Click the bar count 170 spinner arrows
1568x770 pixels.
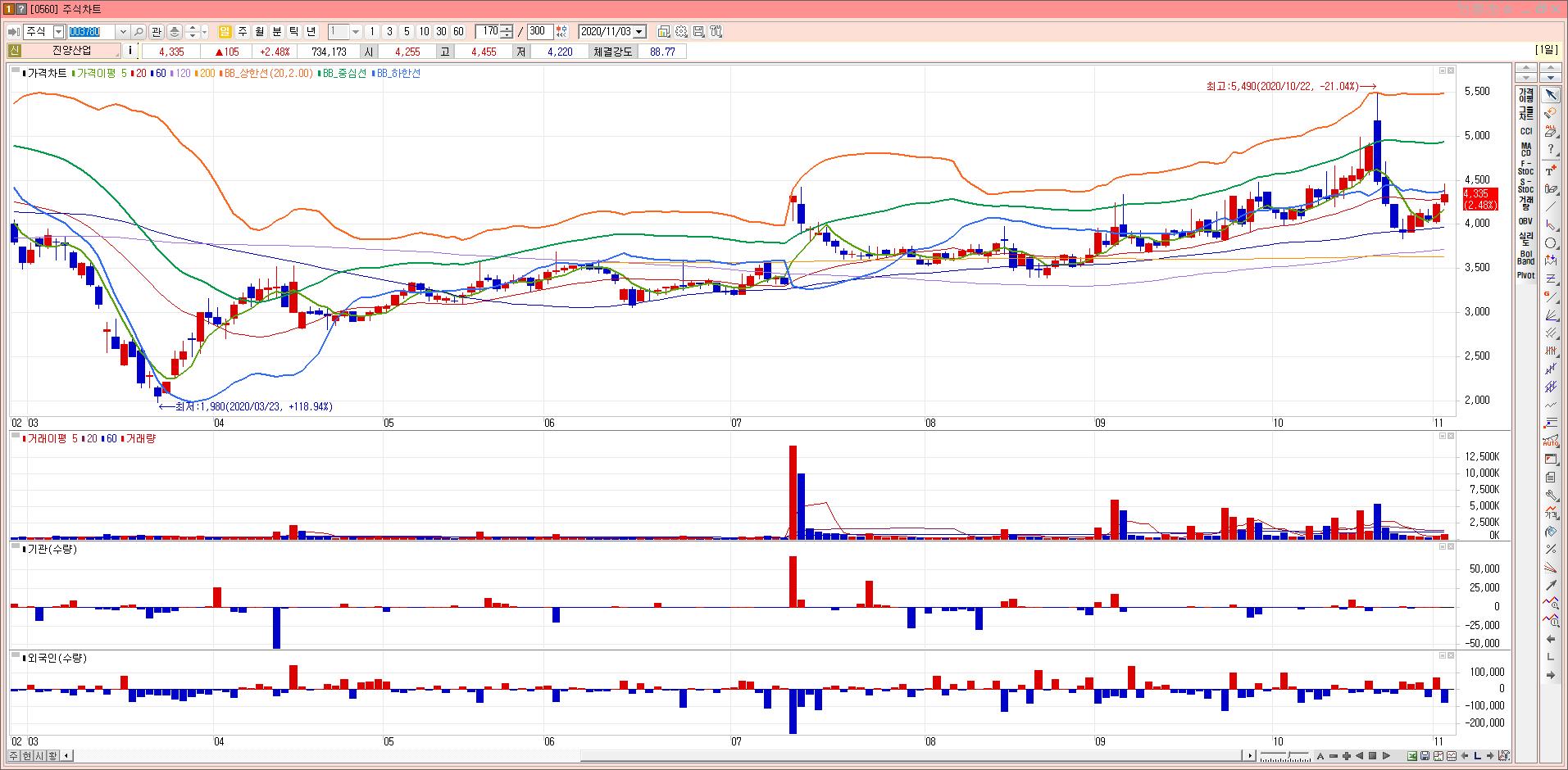(507, 32)
